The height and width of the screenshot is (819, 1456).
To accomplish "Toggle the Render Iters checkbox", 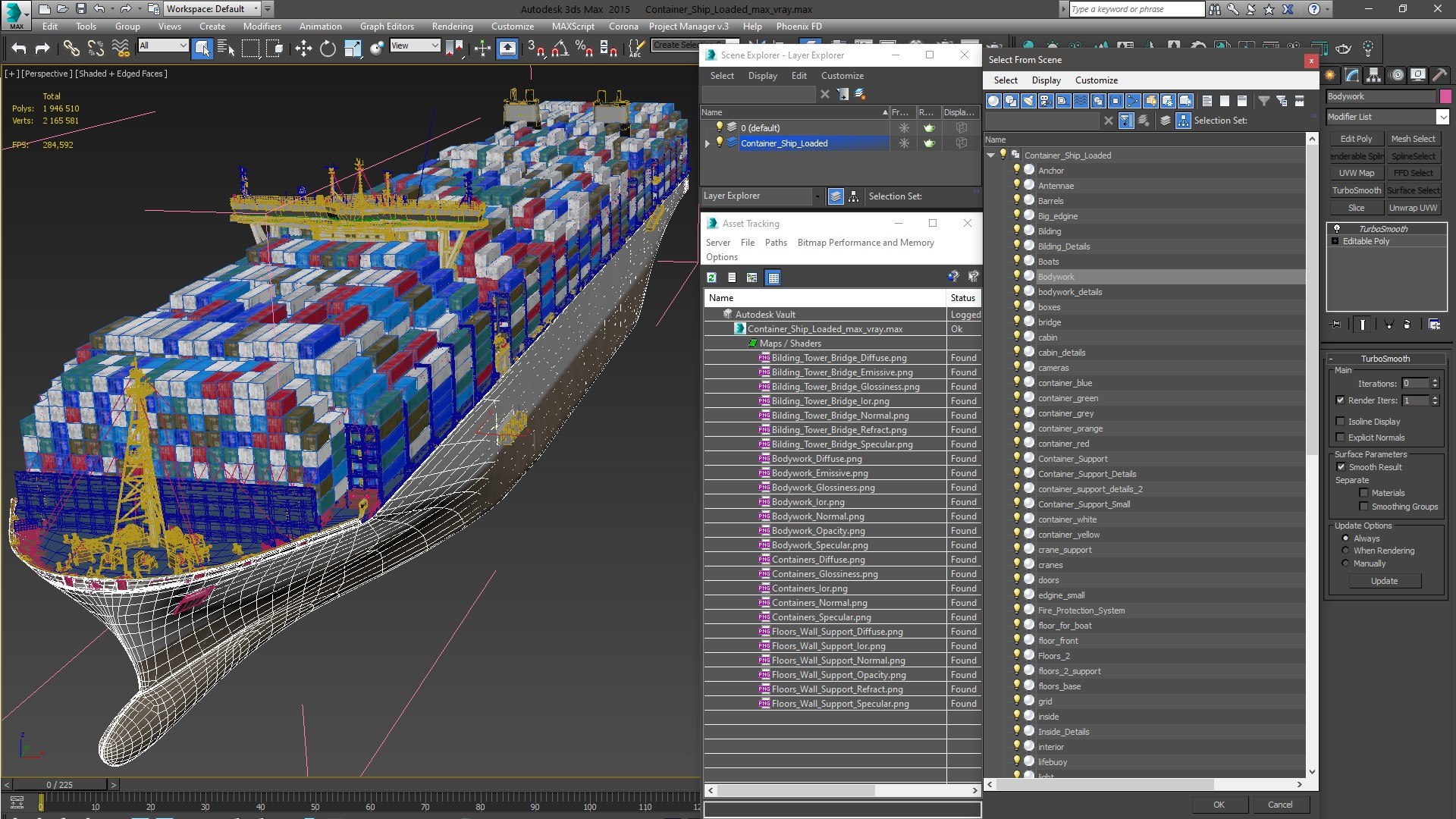I will pos(1340,400).
